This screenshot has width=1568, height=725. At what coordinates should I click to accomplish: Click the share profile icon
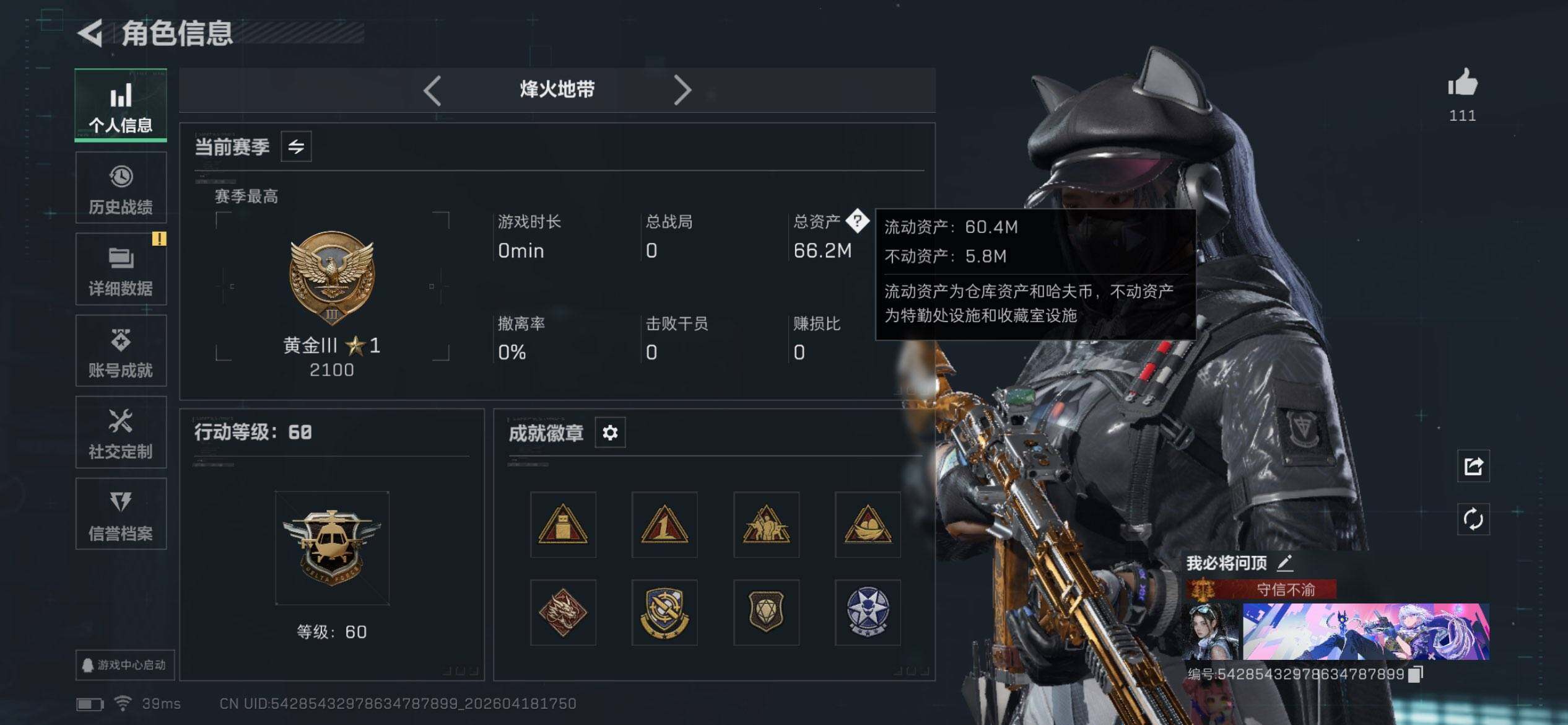pyautogui.click(x=1473, y=466)
